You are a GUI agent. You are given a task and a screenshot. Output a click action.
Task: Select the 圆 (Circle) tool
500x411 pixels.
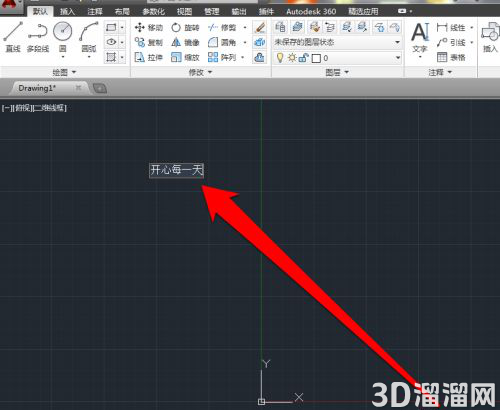click(62, 37)
